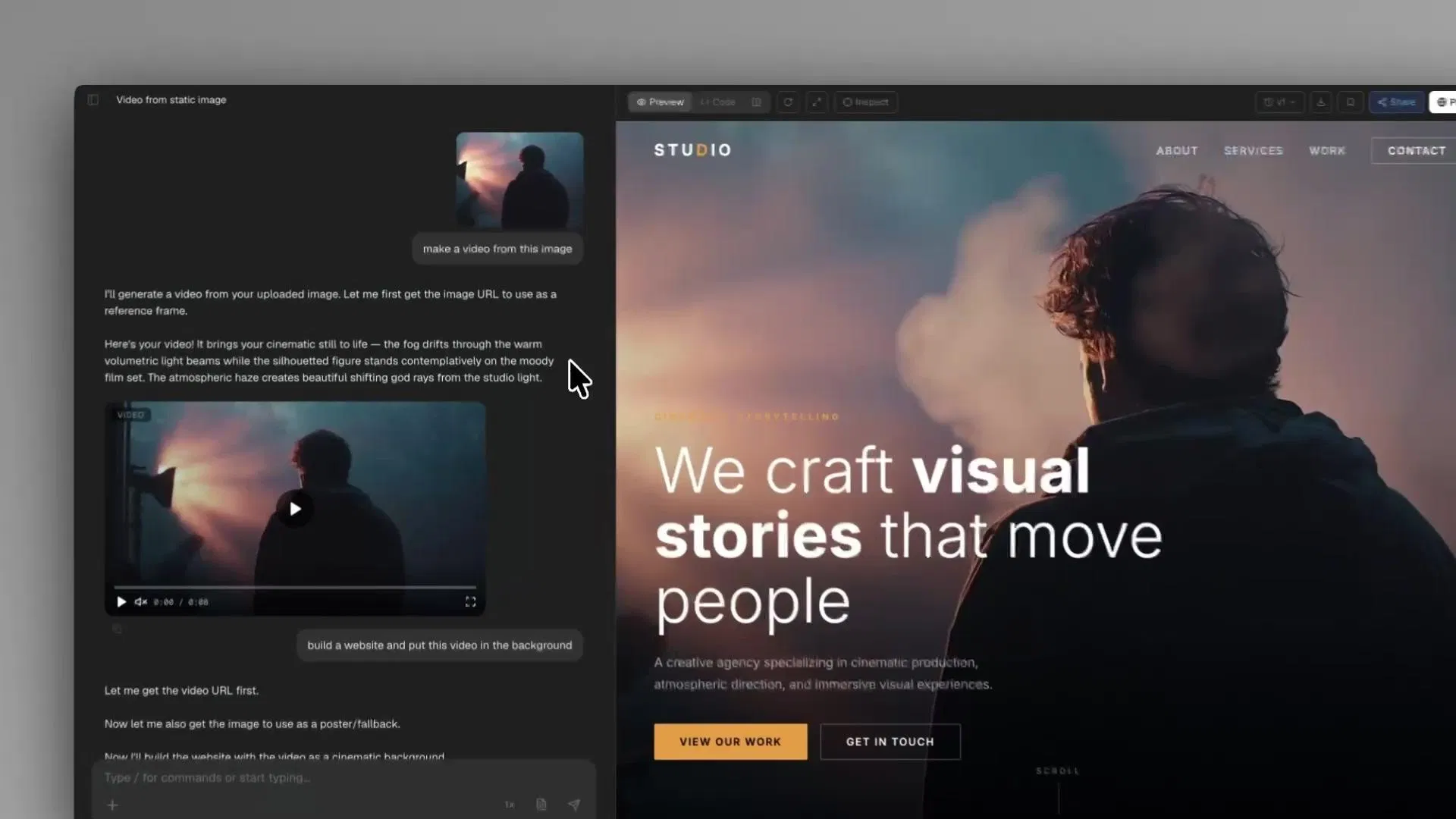Image resolution: width=1456 pixels, height=819 pixels.
Task: Toggle the sidebar panel icon beside the chat title
Action: (x=93, y=100)
